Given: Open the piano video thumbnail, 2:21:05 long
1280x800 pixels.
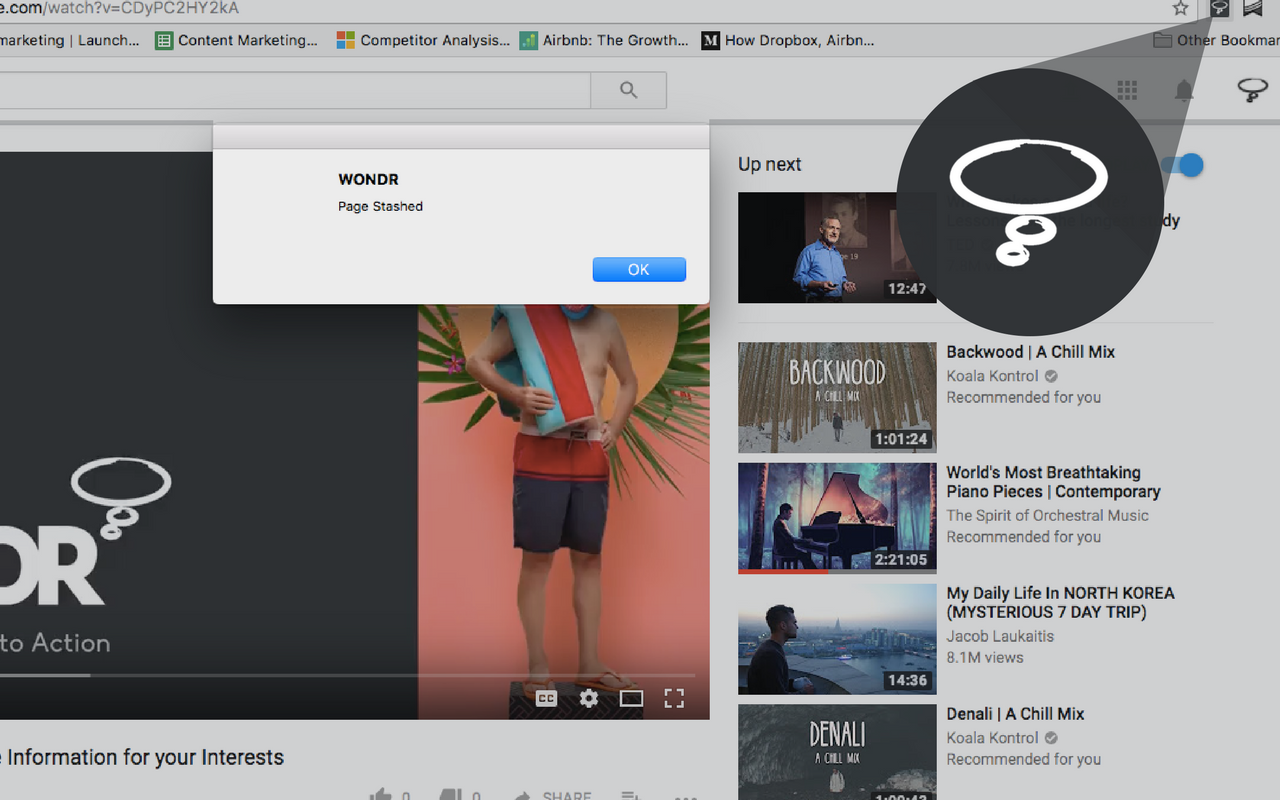Looking at the screenshot, I should click(x=837, y=518).
